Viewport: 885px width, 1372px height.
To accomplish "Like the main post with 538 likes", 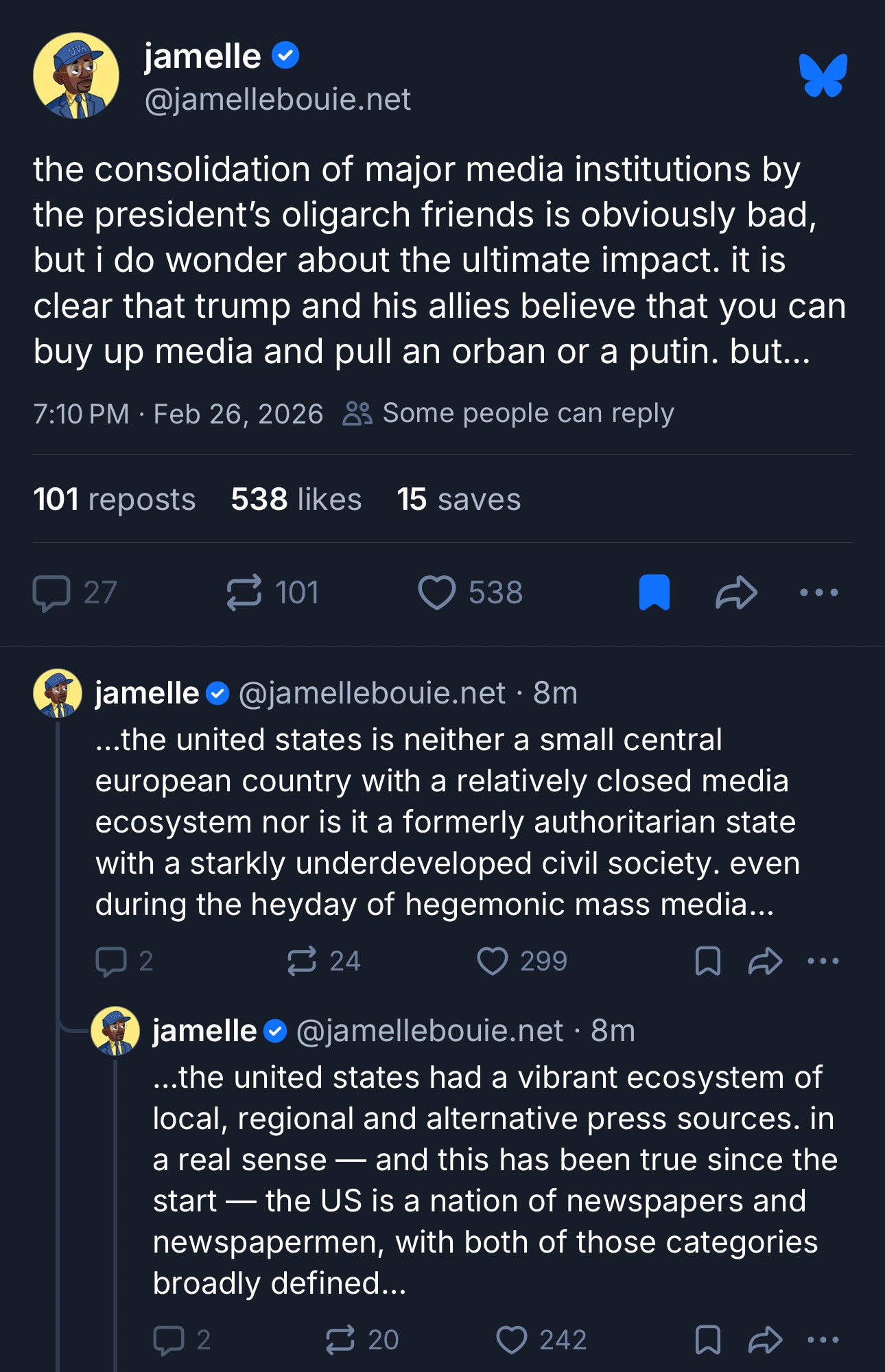I will pyautogui.click(x=437, y=593).
